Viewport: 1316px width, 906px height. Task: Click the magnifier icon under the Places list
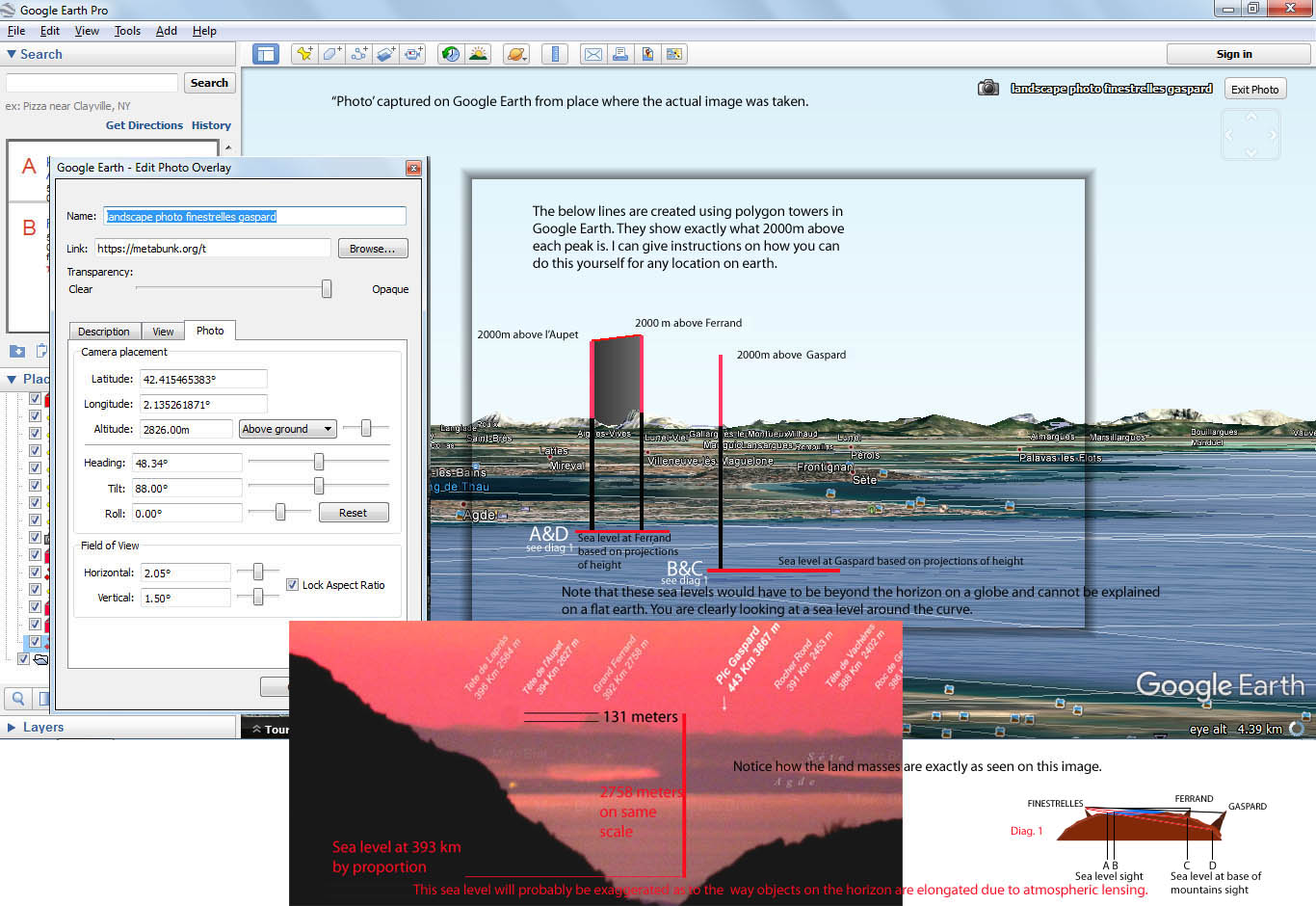[18, 698]
